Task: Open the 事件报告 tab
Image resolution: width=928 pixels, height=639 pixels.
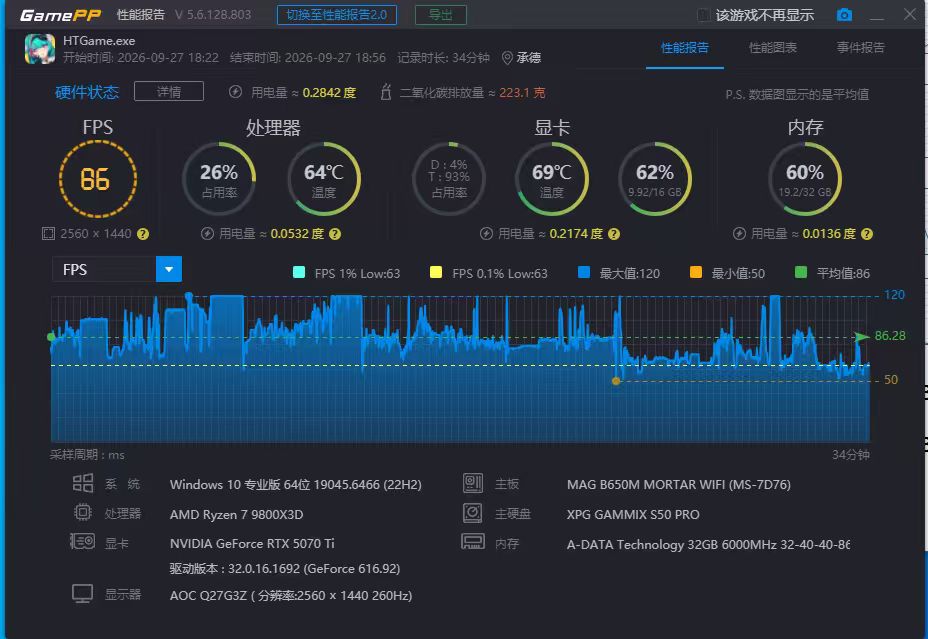Action: (861, 48)
